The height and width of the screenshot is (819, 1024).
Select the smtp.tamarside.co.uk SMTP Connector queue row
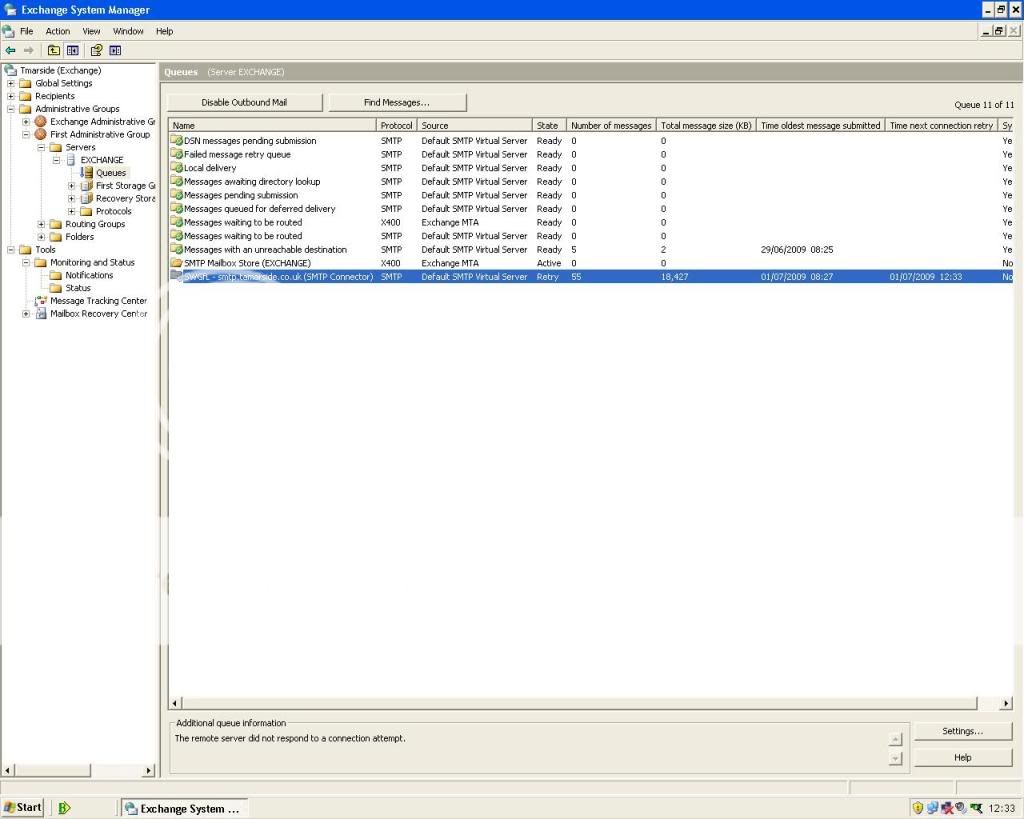(x=591, y=277)
